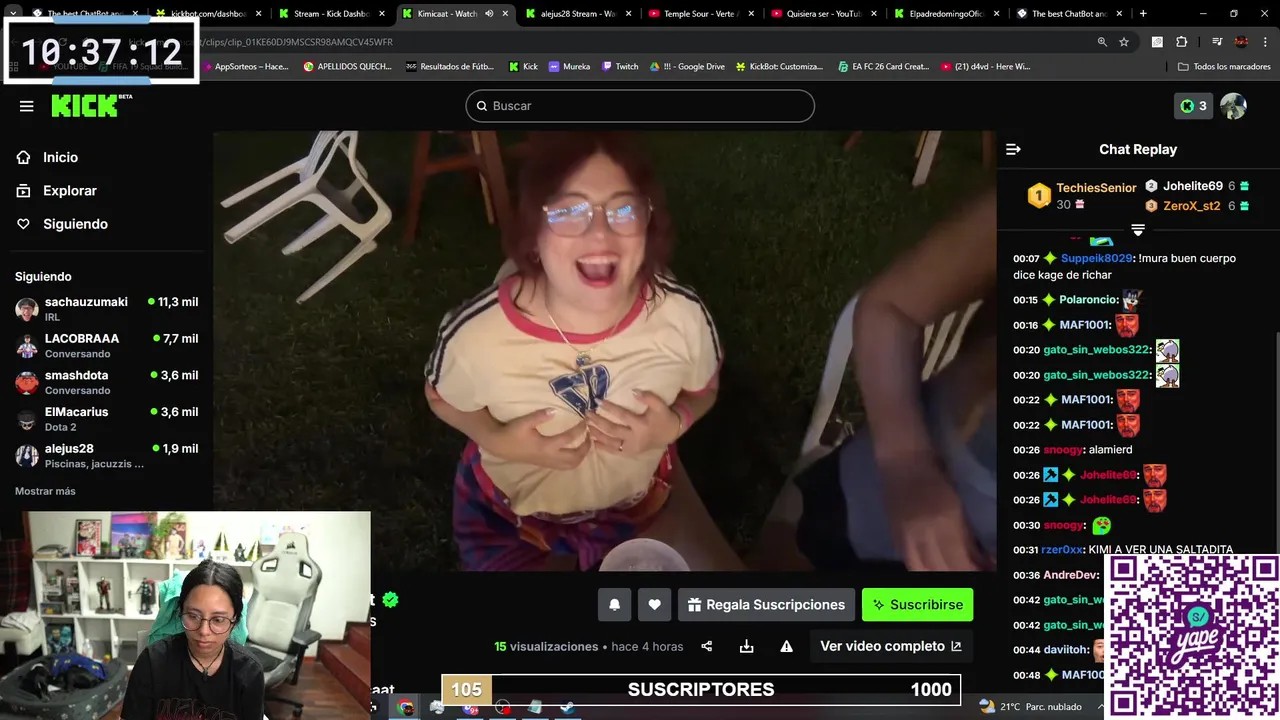
Task: Toggle the notification bell for the channel
Action: 614,604
